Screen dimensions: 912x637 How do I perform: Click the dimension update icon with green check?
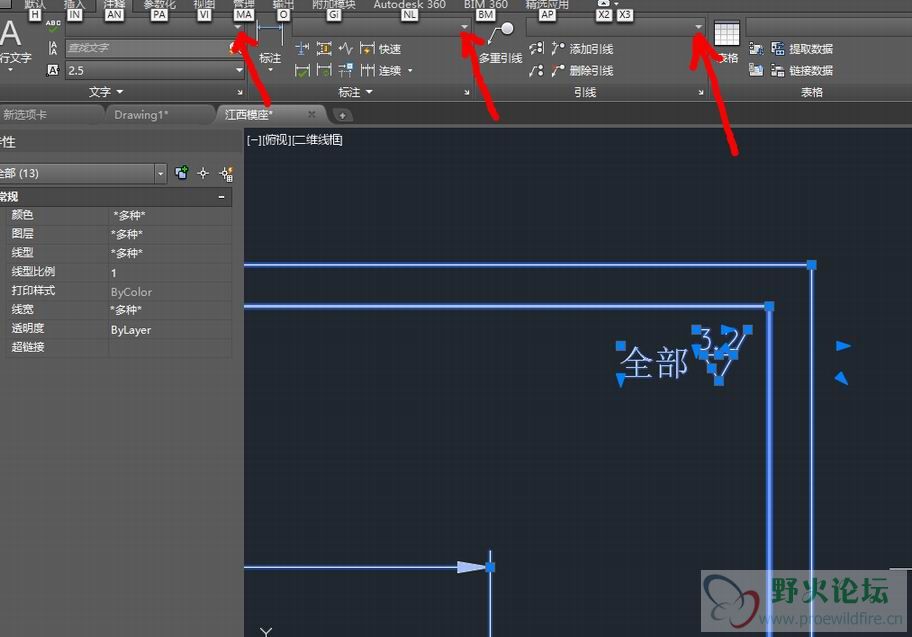[x=302, y=70]
